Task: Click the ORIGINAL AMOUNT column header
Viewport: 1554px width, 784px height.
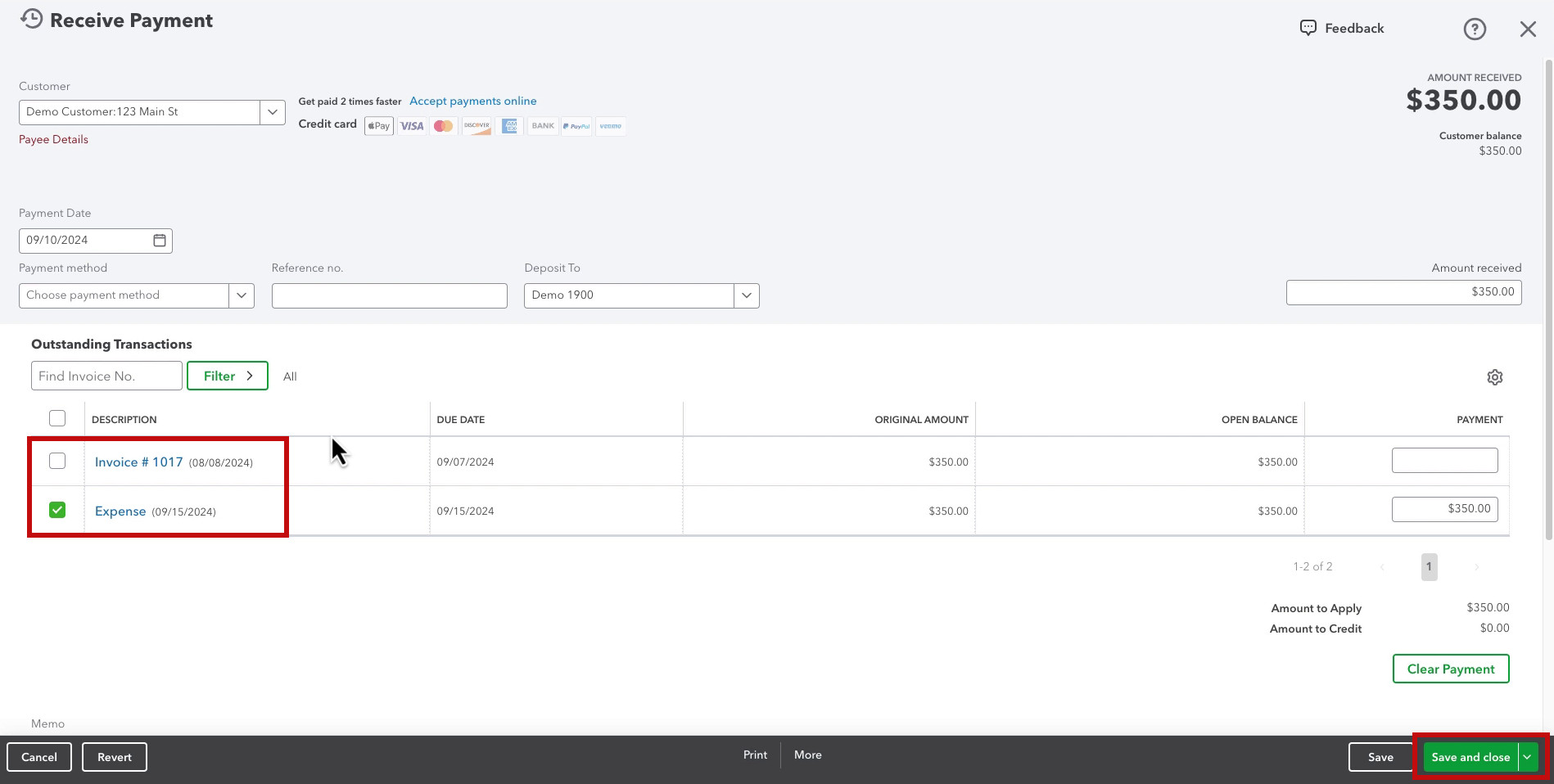Action: click(x=921, y=420)
